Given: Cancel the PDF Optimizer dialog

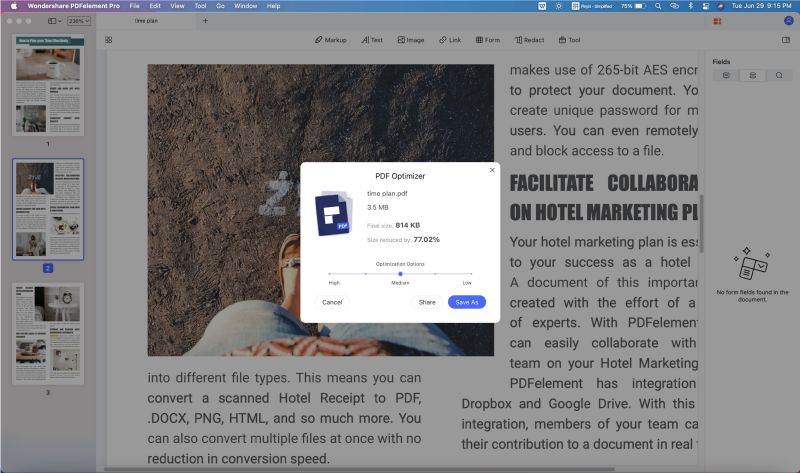Looking at the screenshot, I should pyautogui.click(x=332, y=302).
